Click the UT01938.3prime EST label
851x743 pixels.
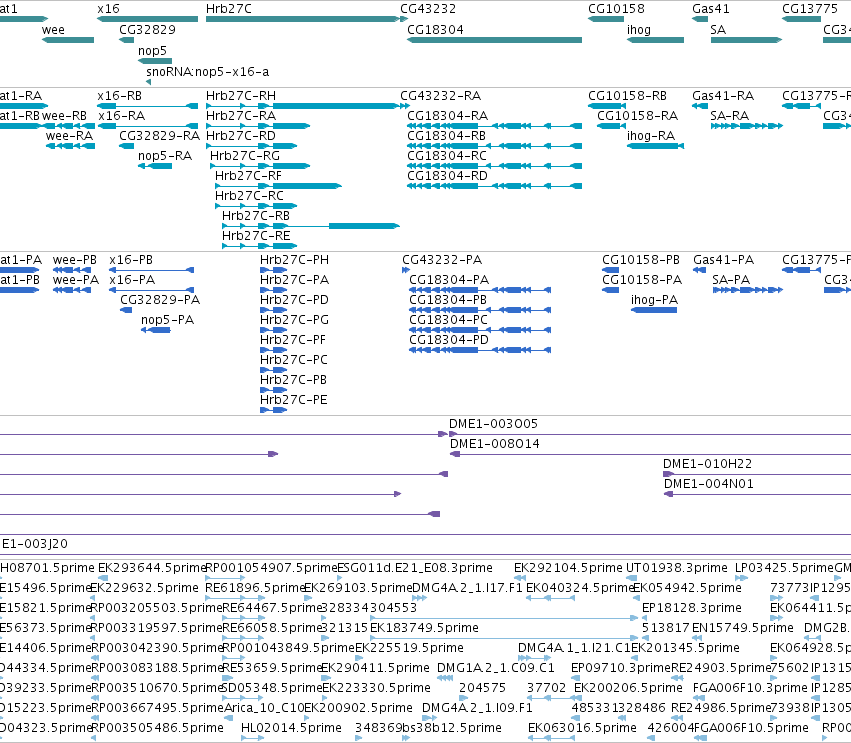[677, 568]
